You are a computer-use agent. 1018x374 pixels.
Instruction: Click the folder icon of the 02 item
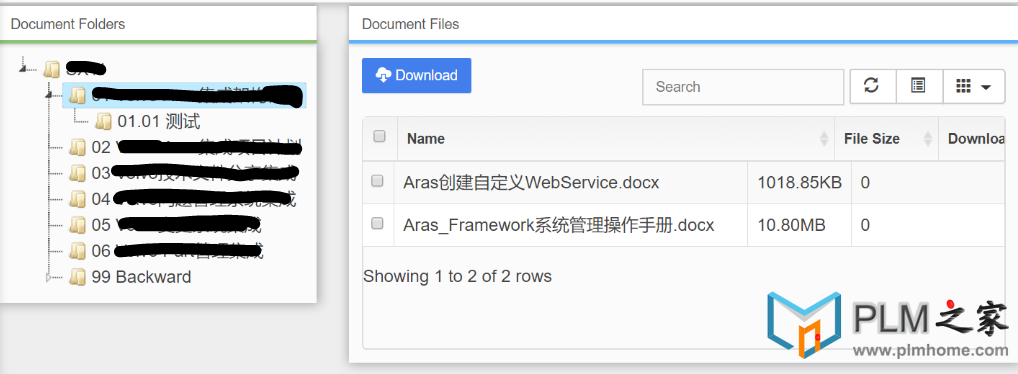point(77,147)
